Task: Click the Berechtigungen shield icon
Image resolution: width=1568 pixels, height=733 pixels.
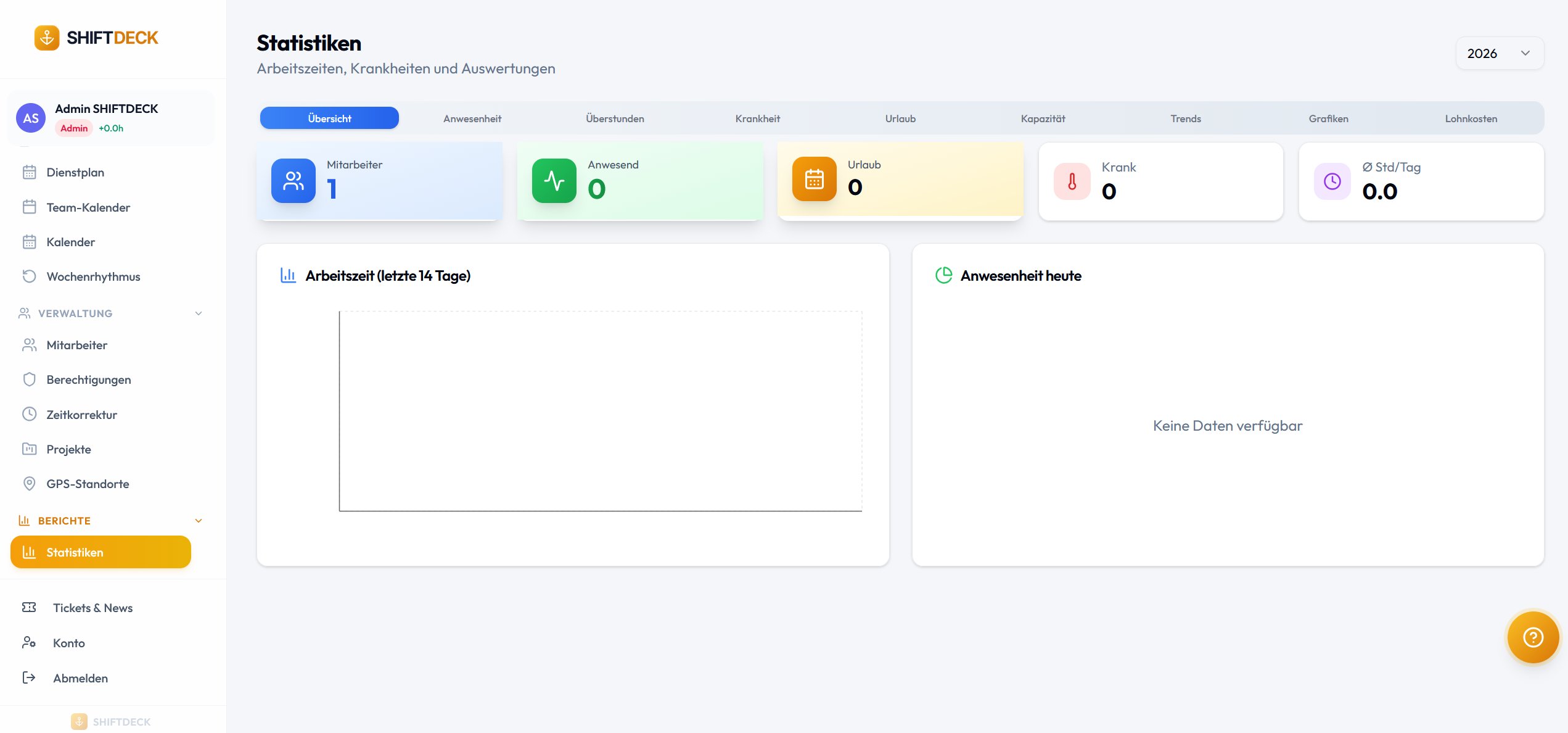Action: [29, 379]
